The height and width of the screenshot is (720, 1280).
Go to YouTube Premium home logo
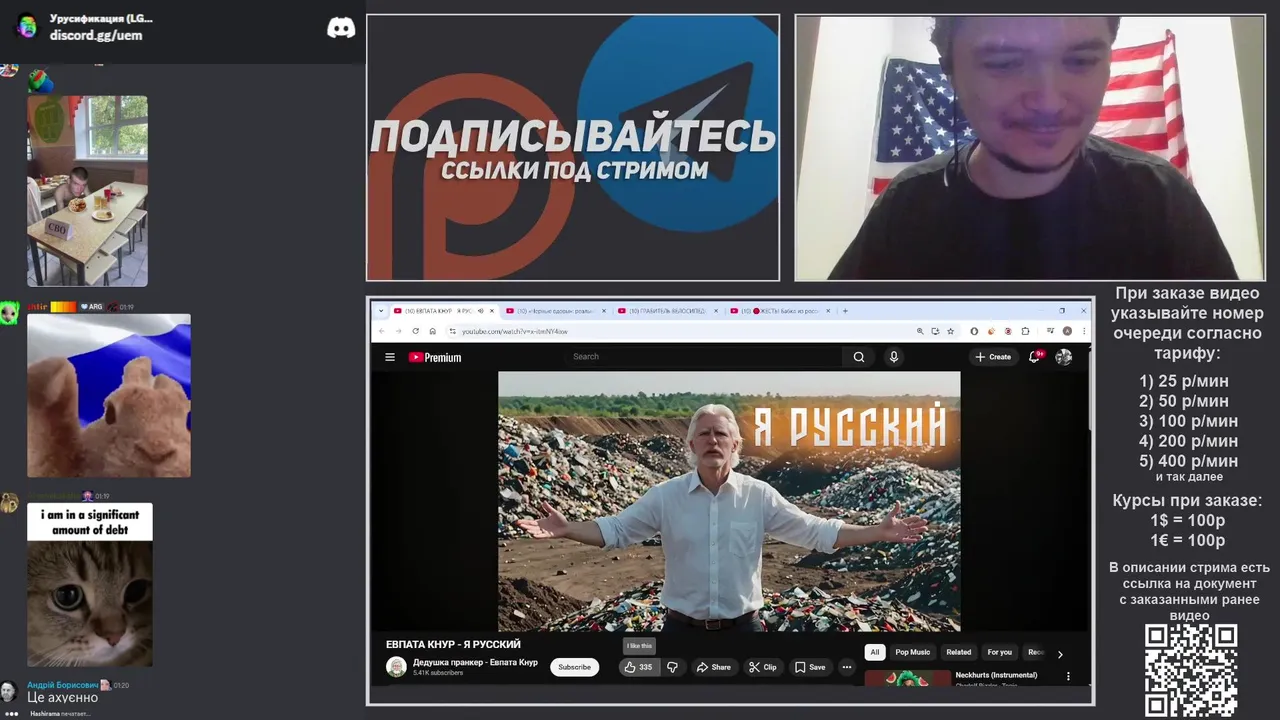click(x=435, y=357)
